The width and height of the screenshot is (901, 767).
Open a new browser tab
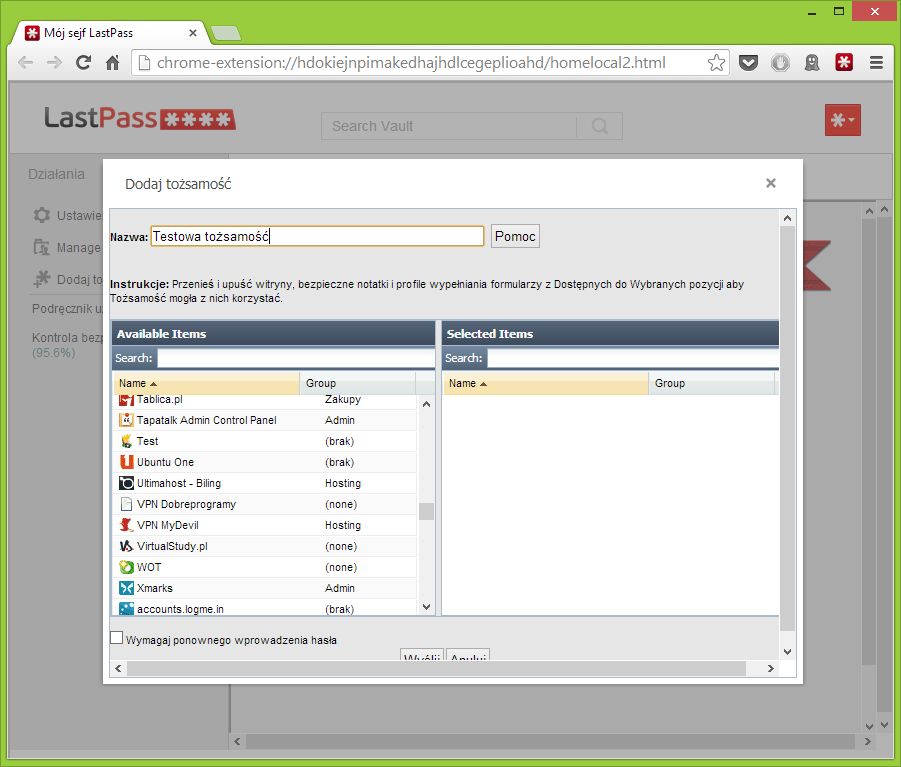(226, 33)
